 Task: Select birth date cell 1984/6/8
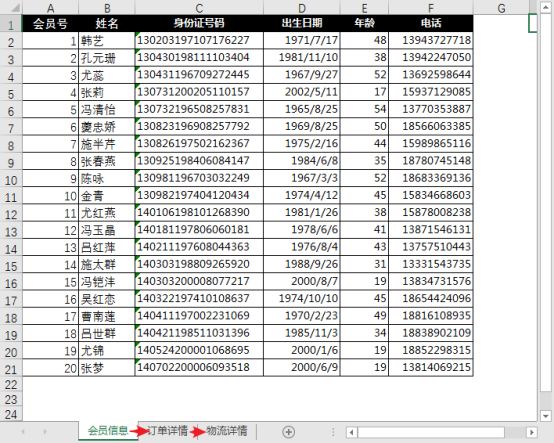click(301, 161)
